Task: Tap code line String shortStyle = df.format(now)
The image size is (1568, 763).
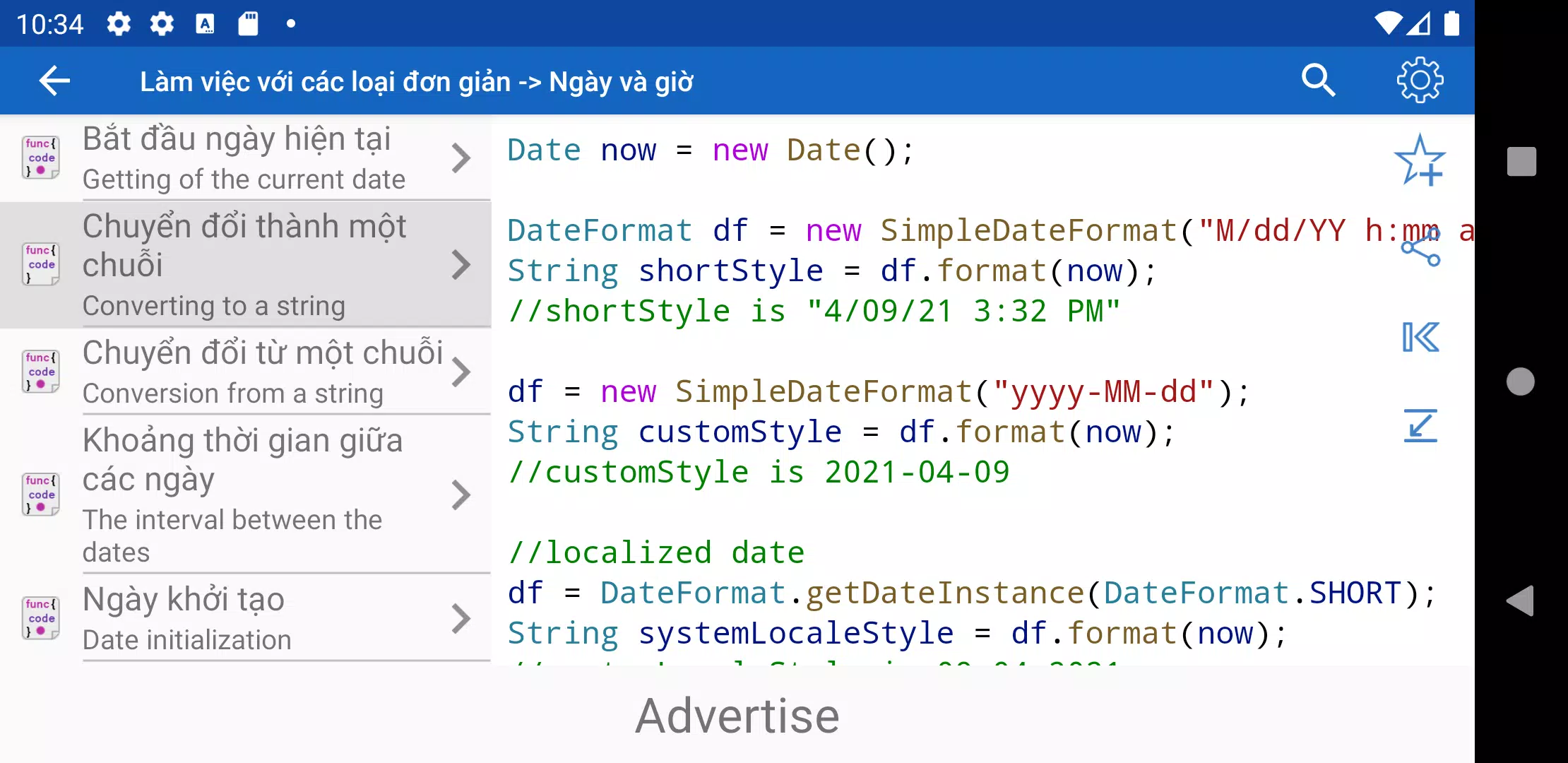Action: click(x=832, y=271)
